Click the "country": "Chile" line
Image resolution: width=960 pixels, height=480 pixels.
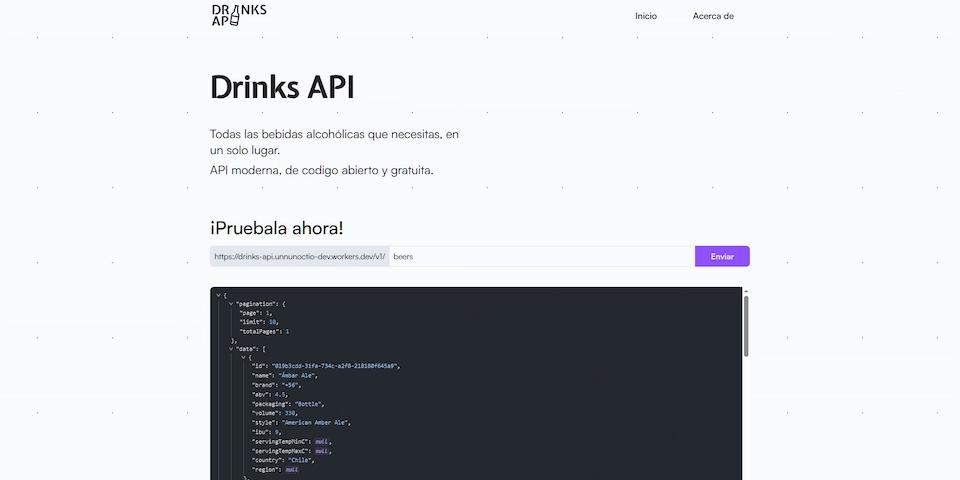(284, 460)
